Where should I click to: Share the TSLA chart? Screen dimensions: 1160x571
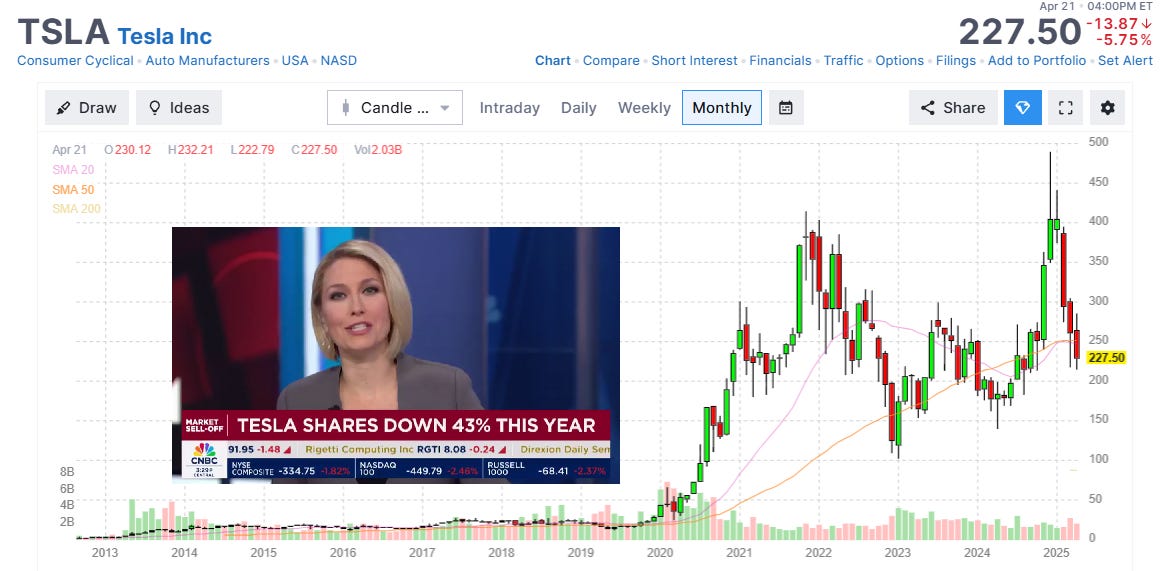(x=953, y=108)
